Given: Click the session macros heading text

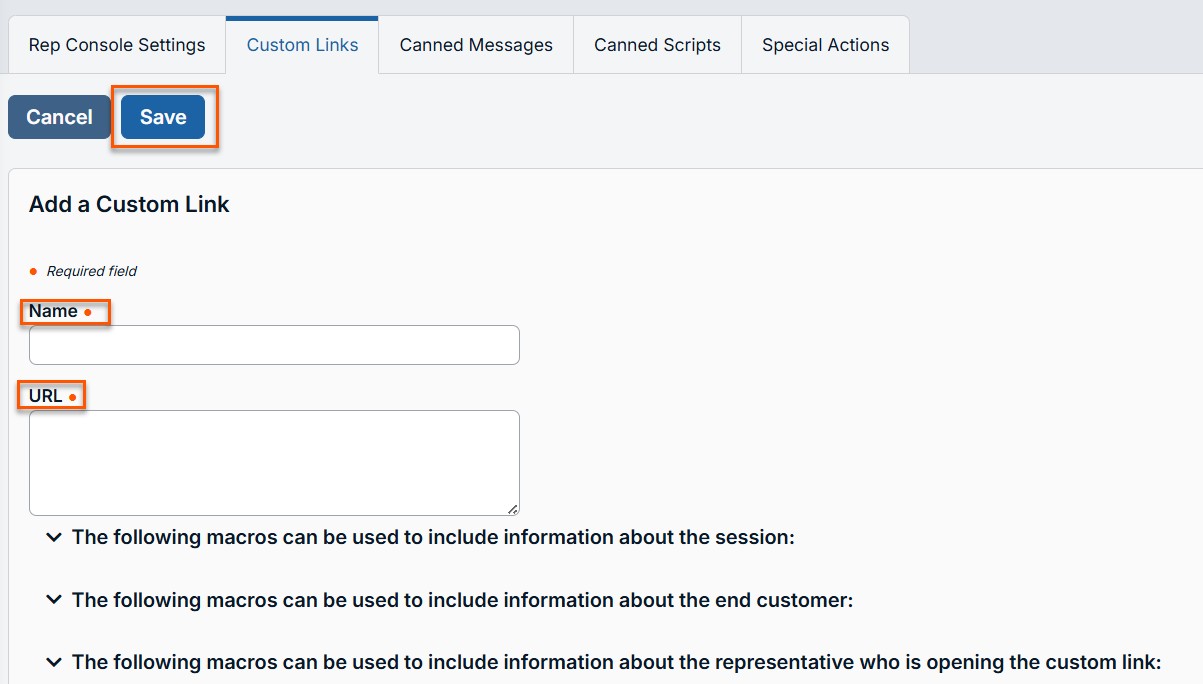Looking at the screenshot, I should (x=433, y=537).
